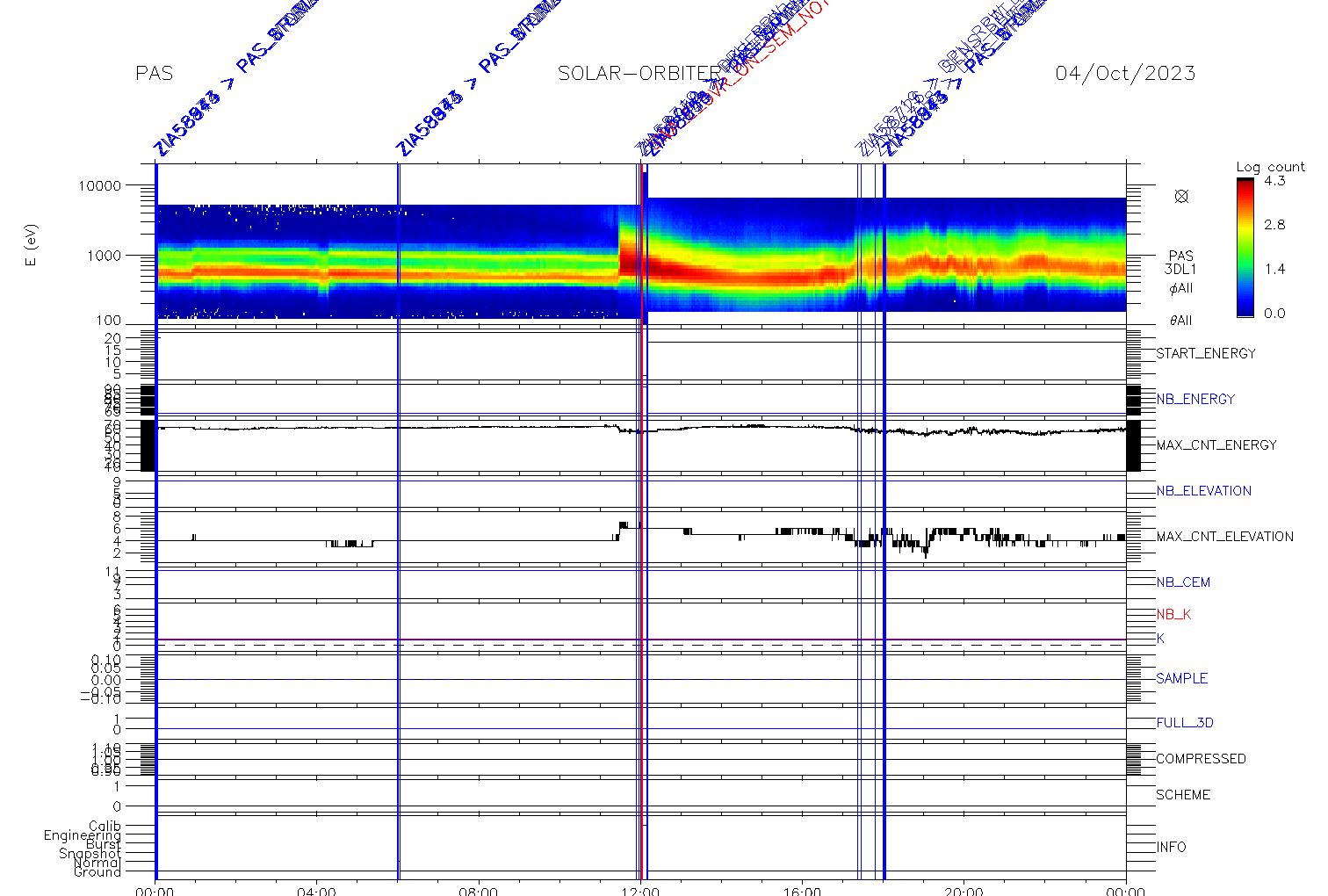
Task: Click the 1.4 color bar value
Action: click(1274, 269)
